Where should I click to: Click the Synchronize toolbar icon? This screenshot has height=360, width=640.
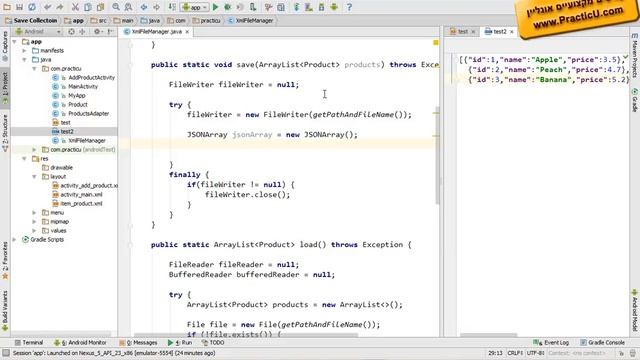[31, 7]
